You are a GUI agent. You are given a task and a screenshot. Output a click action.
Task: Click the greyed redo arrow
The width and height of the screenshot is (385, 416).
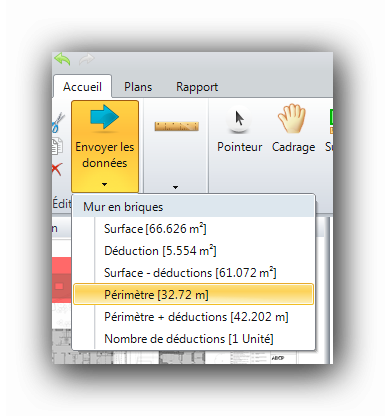pyautogui.click(x=87, y=60)
